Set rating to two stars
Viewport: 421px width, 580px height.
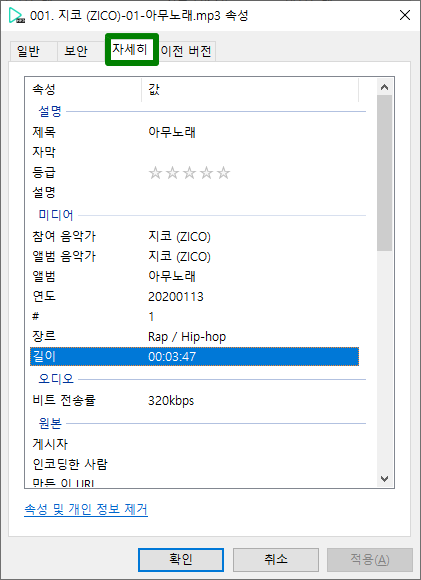(x=172, y=173)
